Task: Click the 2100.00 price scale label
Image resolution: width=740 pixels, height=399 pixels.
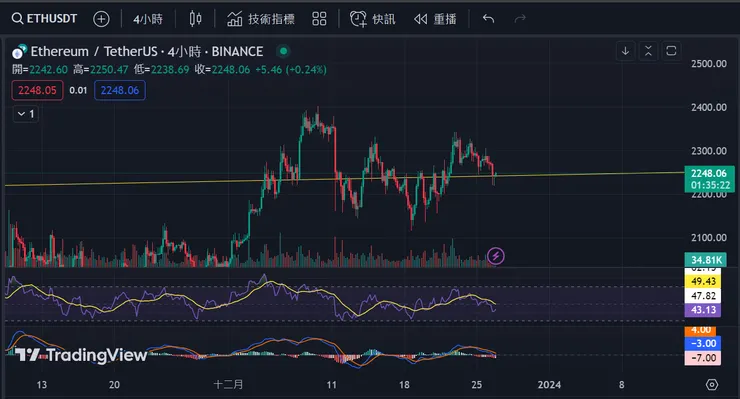Action: 709,238
